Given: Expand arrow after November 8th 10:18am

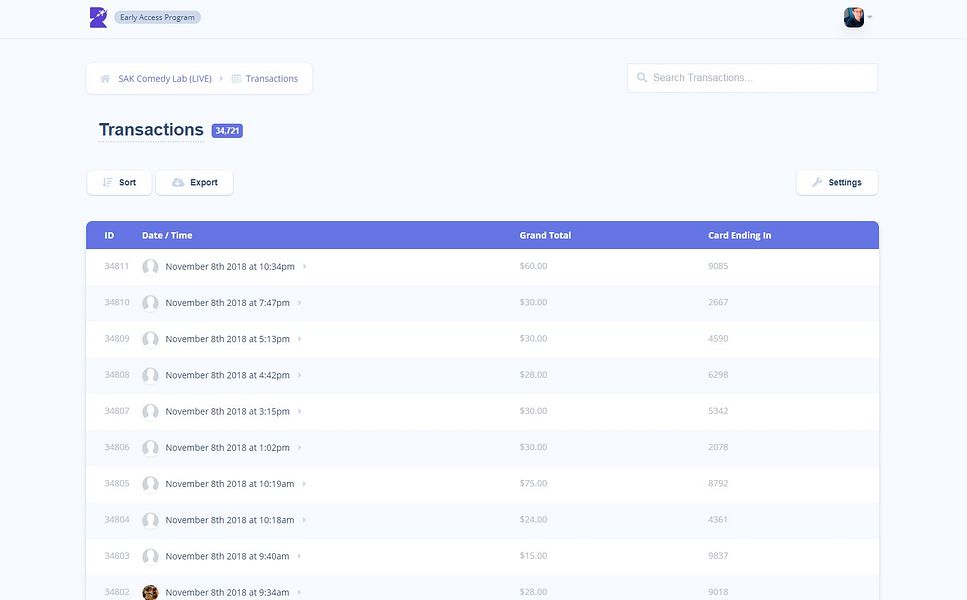Looking at the screenshot, I should pyautogui.click(x=304, y=520).
